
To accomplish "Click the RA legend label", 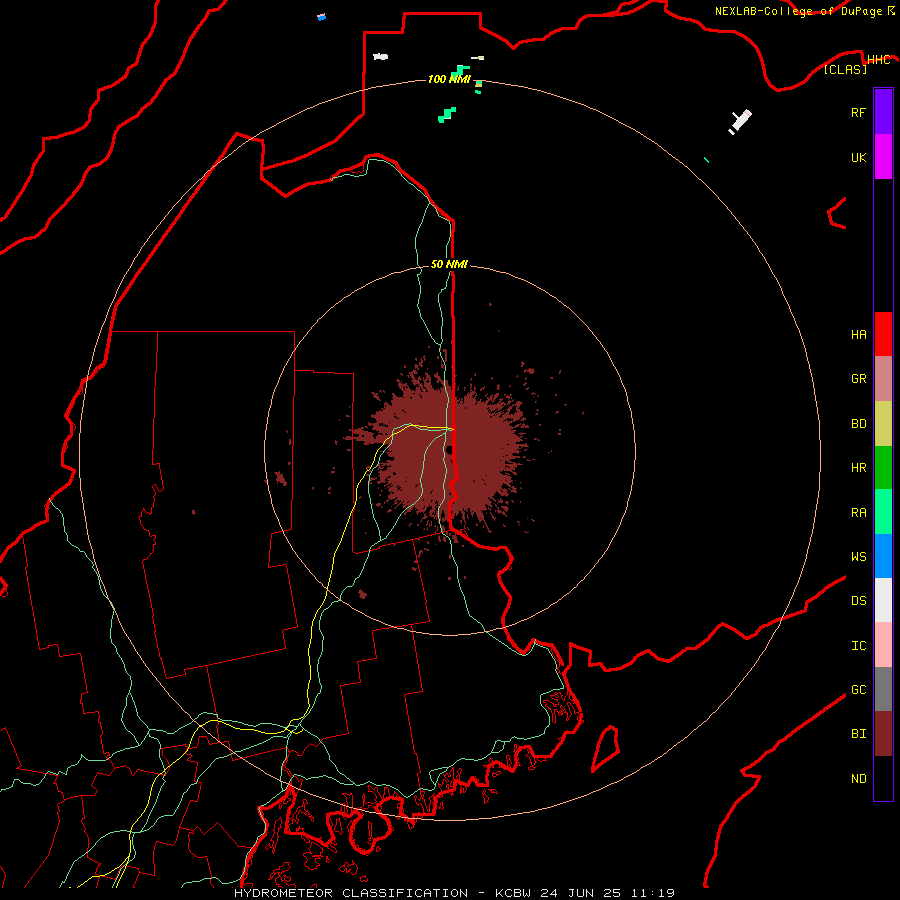I will pyautogui.click(x=858, y=513).
